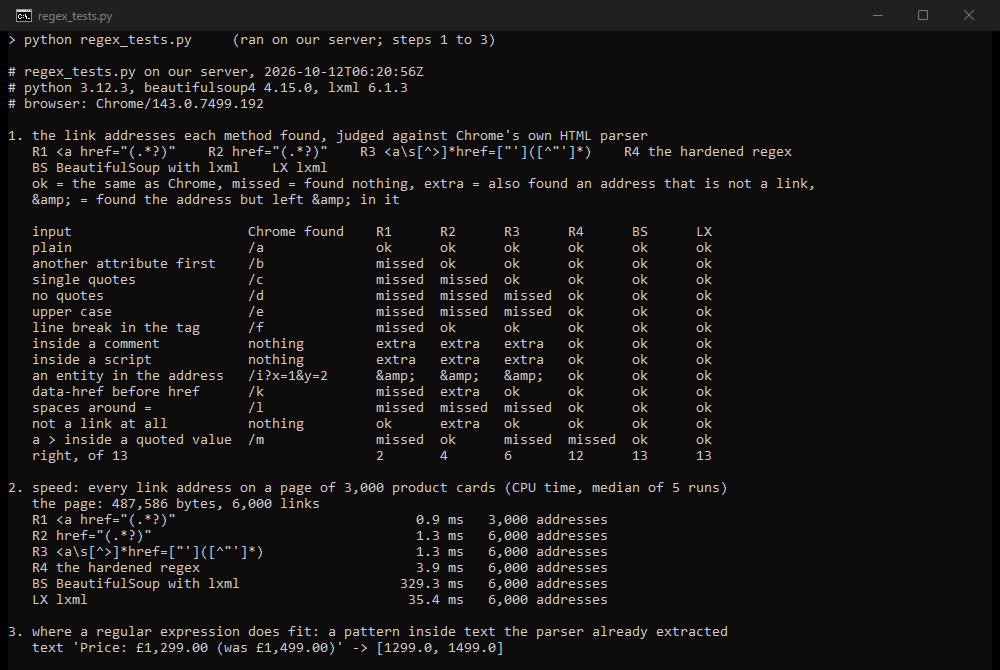
Task: Maximize the regex_tests.py console window
Action: (923, 15)
